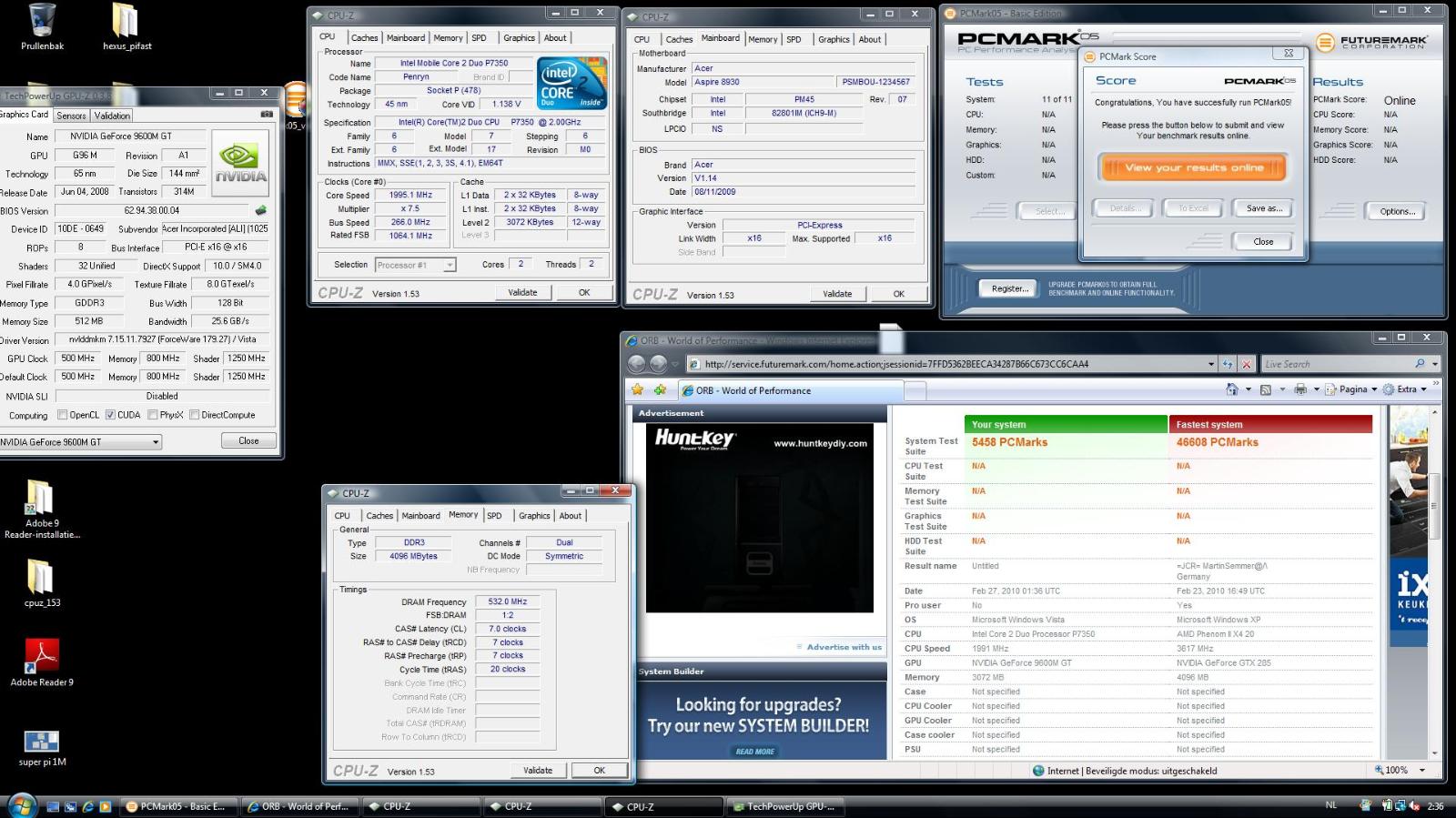Open SPD tab in Mainboard CPU-Z window
Image resolution: width=1456 pixels, height=818 pixels.
coord(794,39)
